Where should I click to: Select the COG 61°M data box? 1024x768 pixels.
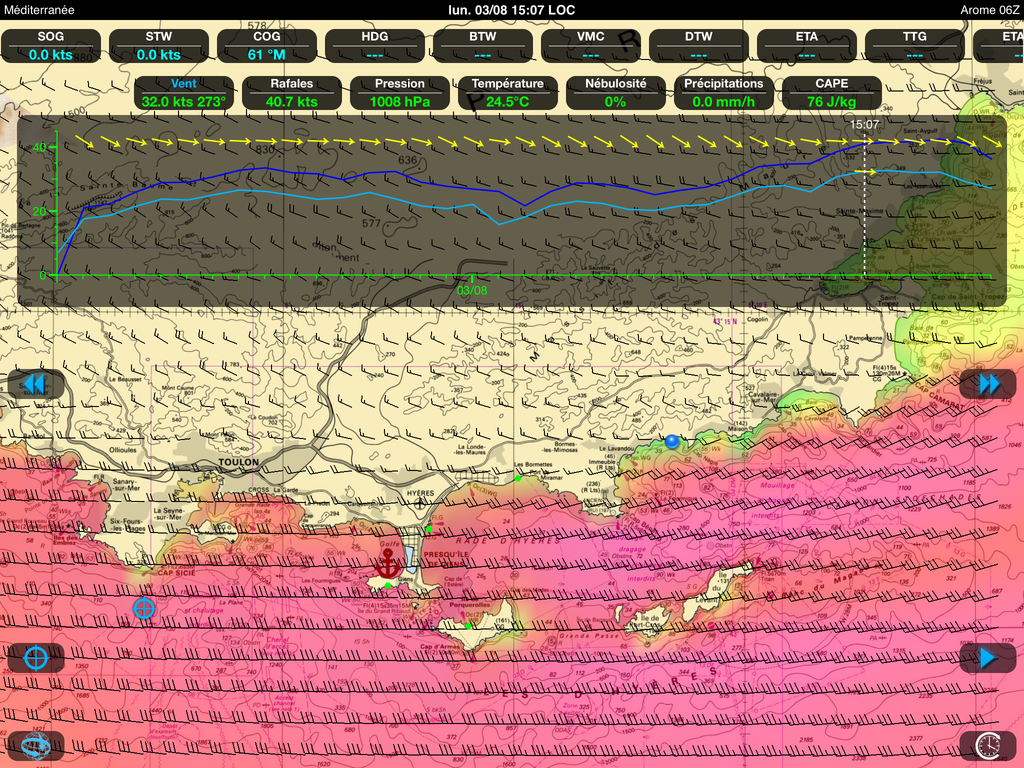pos(266,46)
